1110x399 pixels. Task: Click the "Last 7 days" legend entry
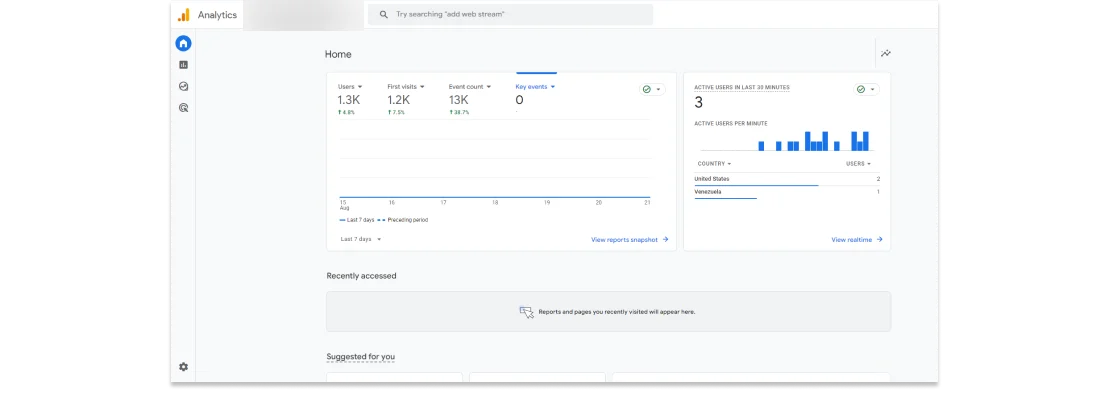(x=357, y=220)
